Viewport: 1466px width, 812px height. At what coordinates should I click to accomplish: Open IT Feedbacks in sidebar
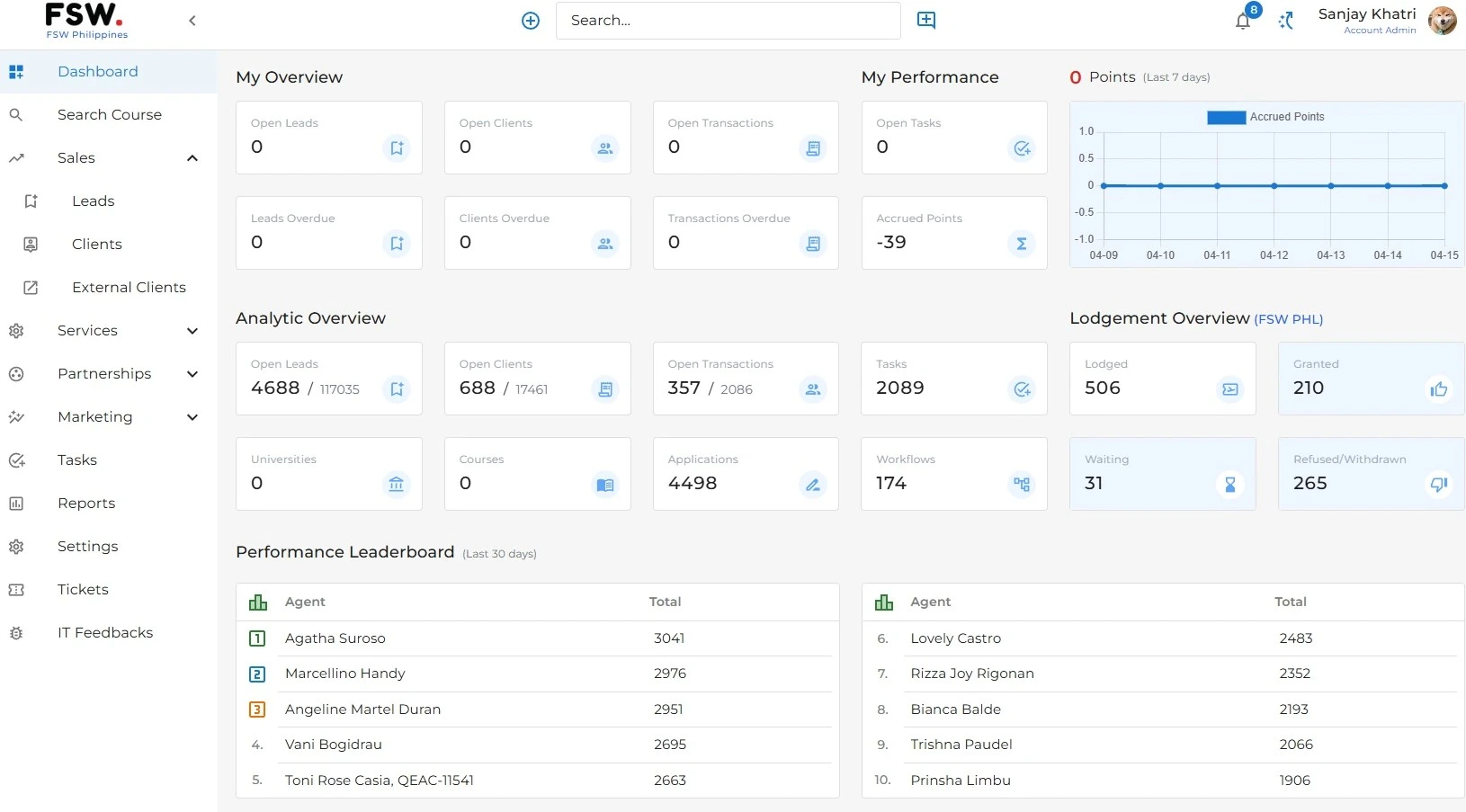109,633
